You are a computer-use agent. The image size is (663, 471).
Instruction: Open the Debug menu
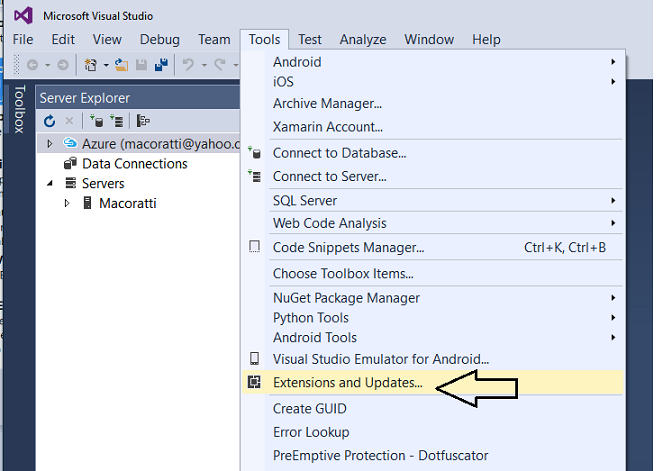(x=159, y=39)
